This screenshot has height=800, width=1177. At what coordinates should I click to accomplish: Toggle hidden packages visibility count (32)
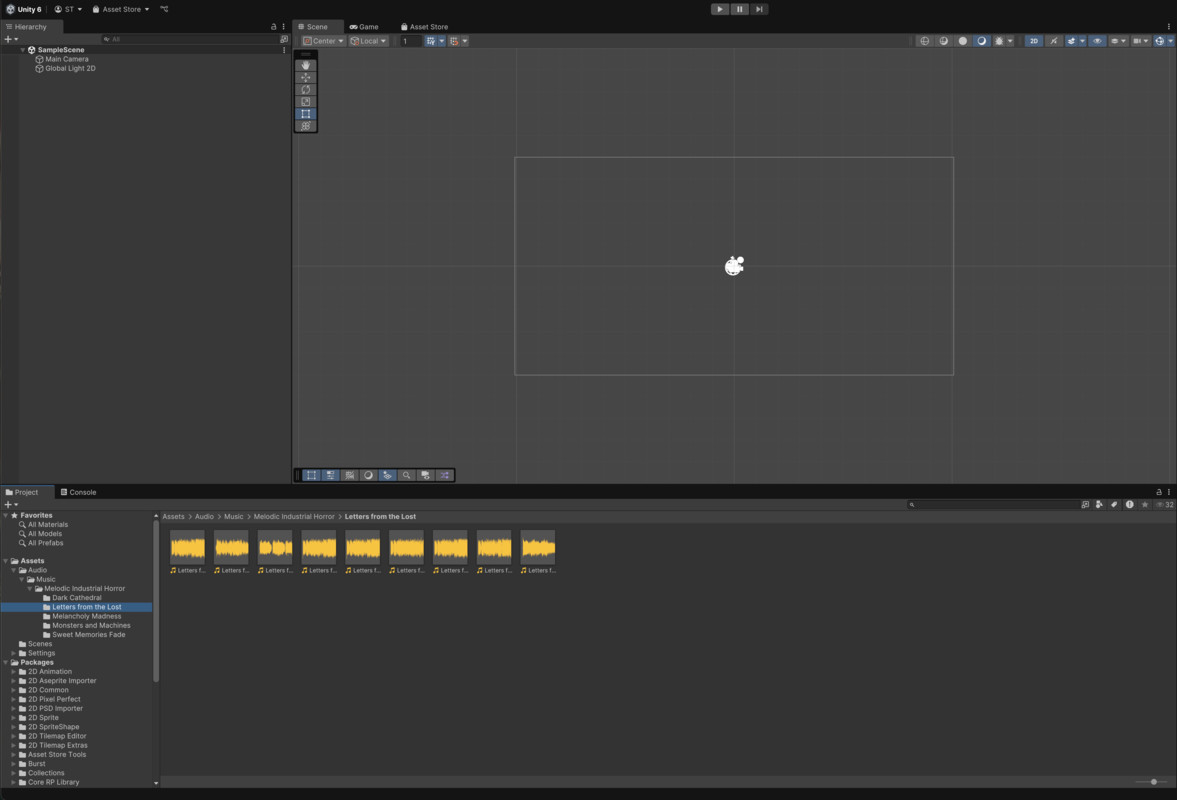[1165, 504]
